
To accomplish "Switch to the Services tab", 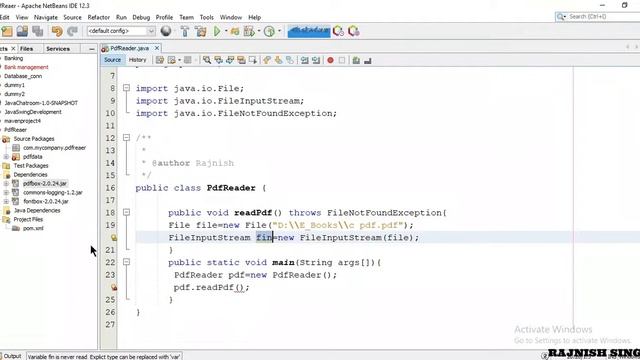I will (x=58, y=49).
